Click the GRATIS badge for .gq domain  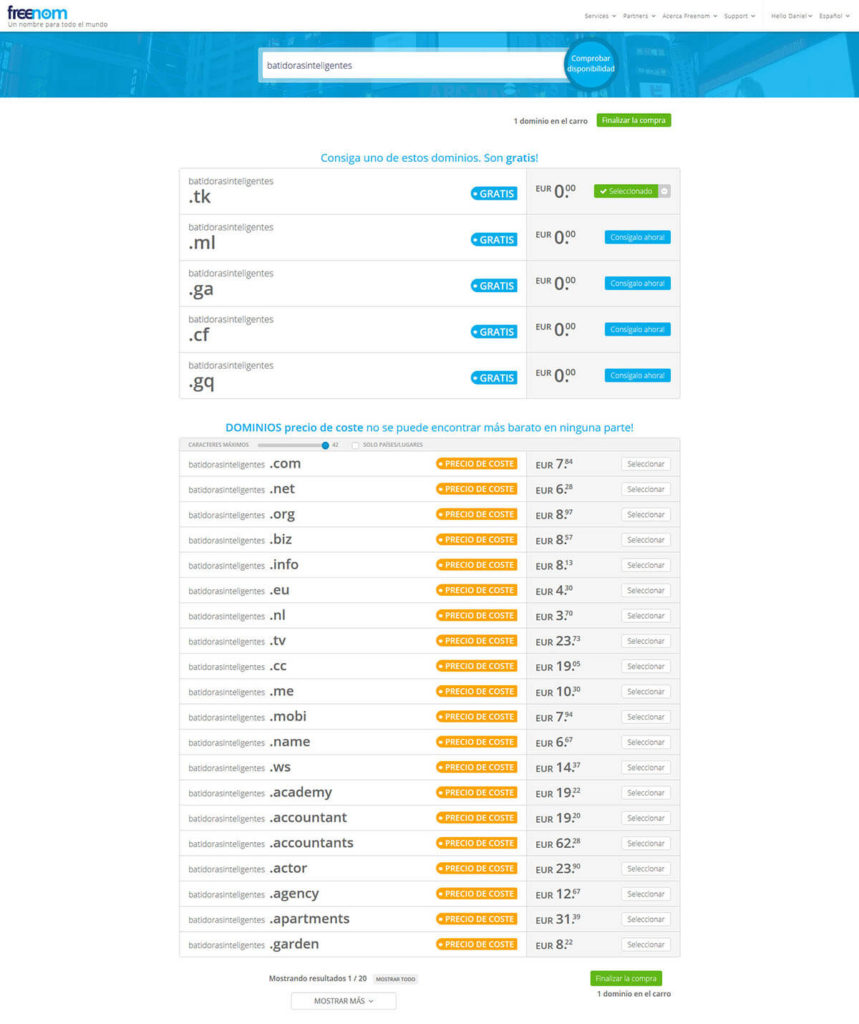(x=494, y=377)
